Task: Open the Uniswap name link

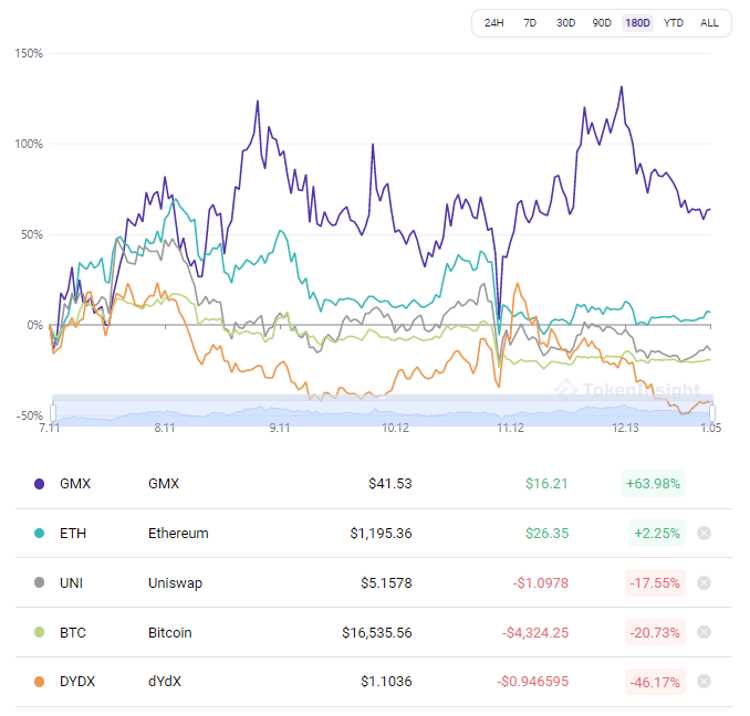Action: click(x=175, y=582)
